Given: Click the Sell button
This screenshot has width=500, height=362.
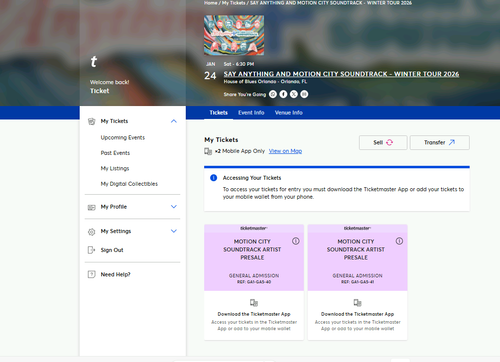Looking at the screenshot, I should click(x=383, y=142).
